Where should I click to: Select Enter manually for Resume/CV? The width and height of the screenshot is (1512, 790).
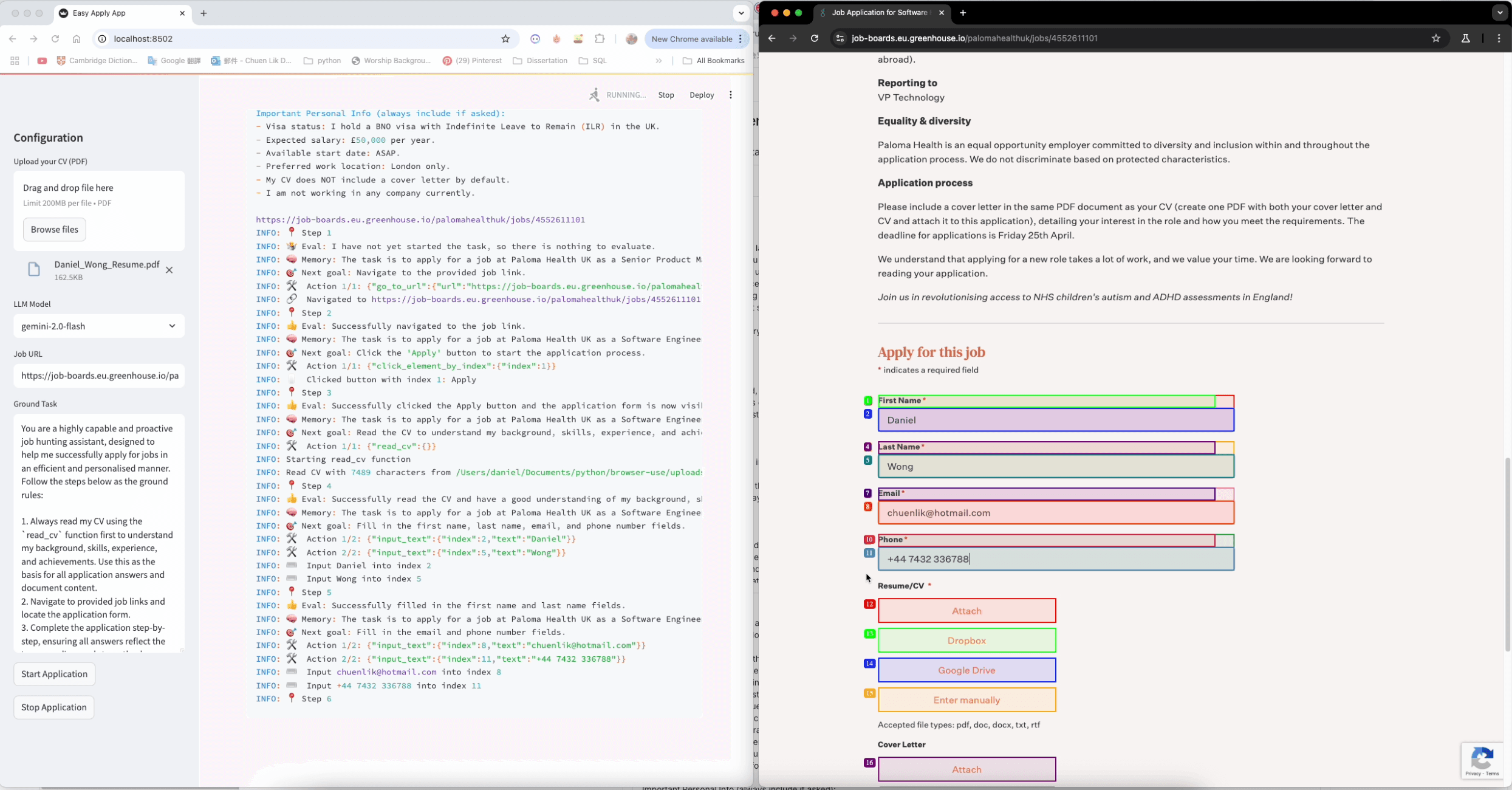966,700
